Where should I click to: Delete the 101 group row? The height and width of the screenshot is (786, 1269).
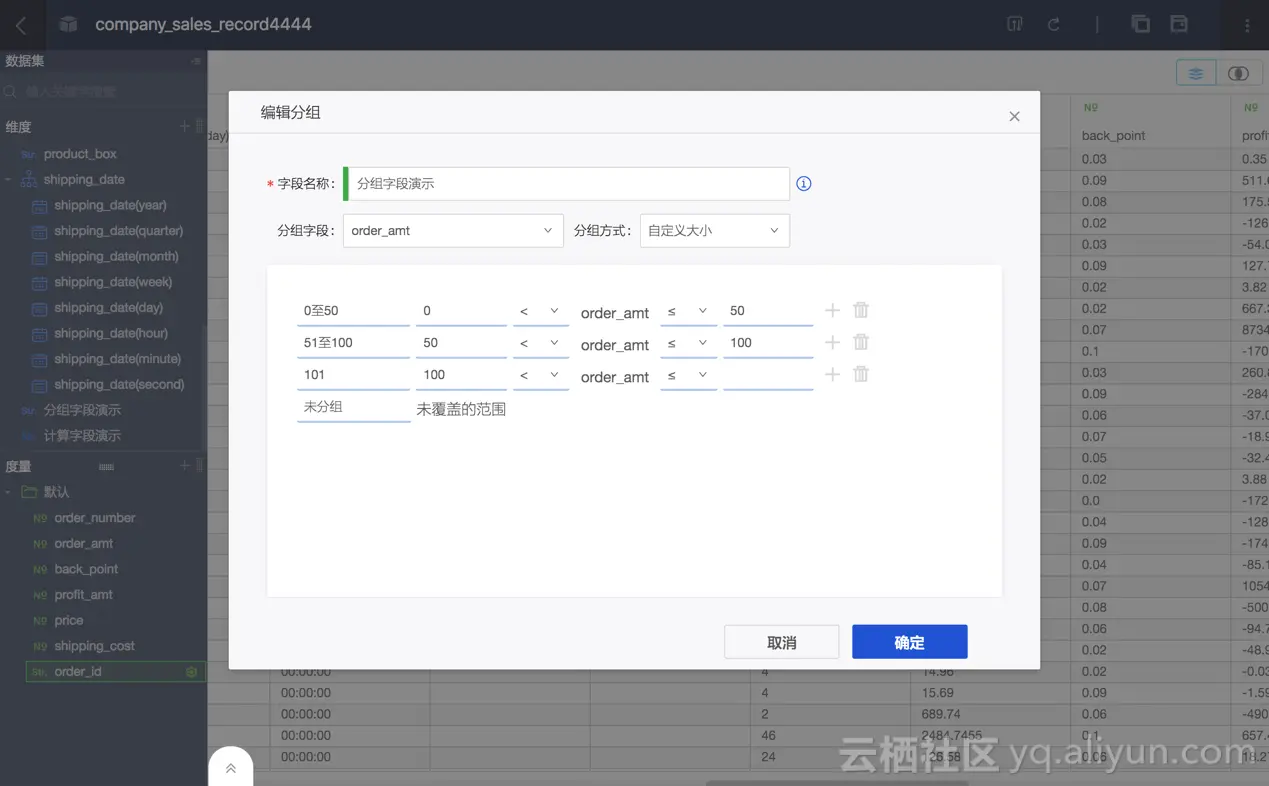(861, 374)
